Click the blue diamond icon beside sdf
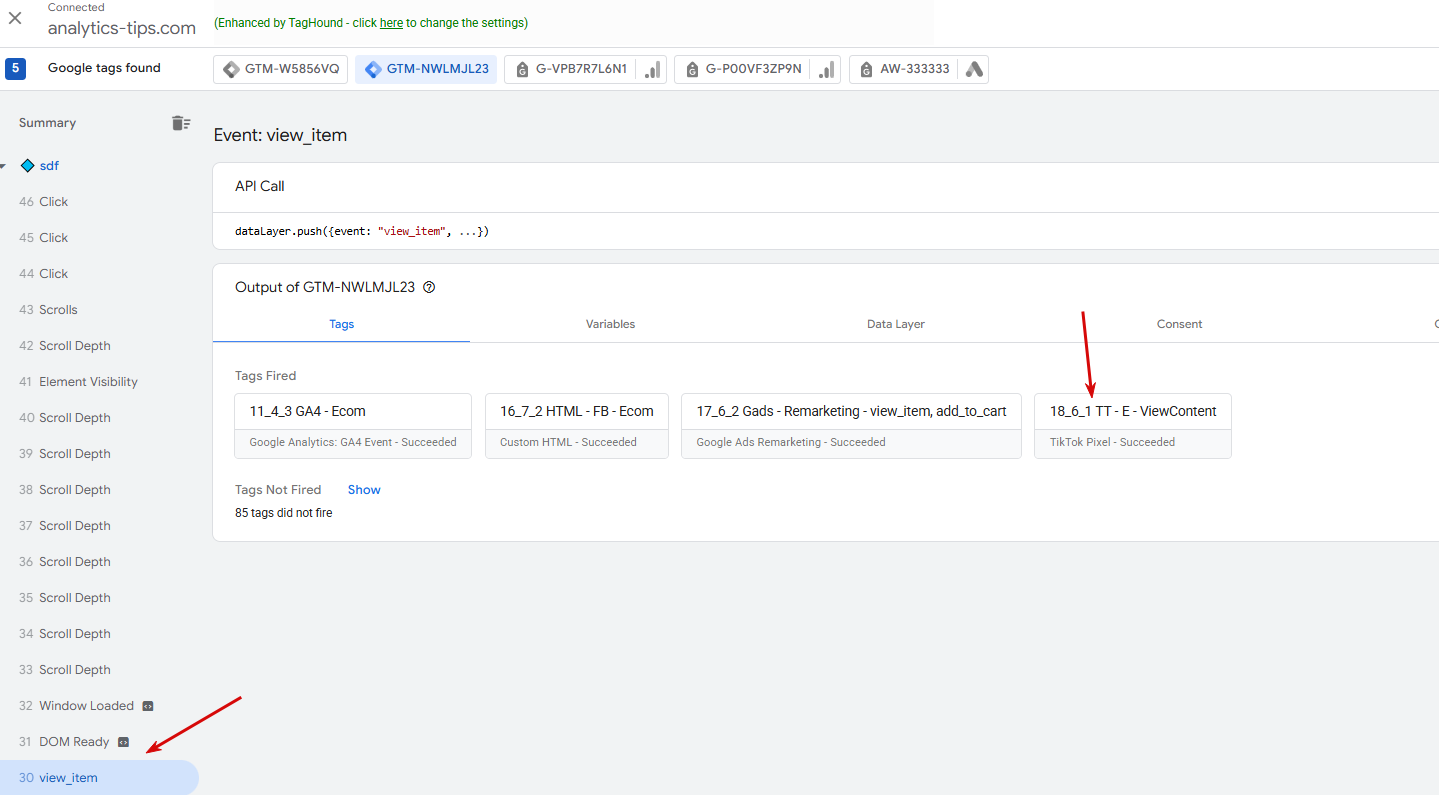The image size is (1439, 795). tap(28, 166)
